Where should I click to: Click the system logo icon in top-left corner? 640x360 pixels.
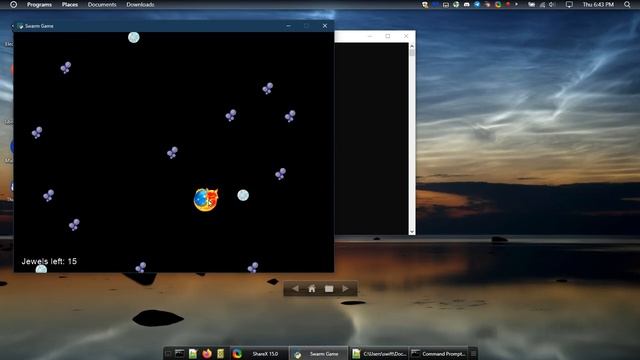coord(13,4)
